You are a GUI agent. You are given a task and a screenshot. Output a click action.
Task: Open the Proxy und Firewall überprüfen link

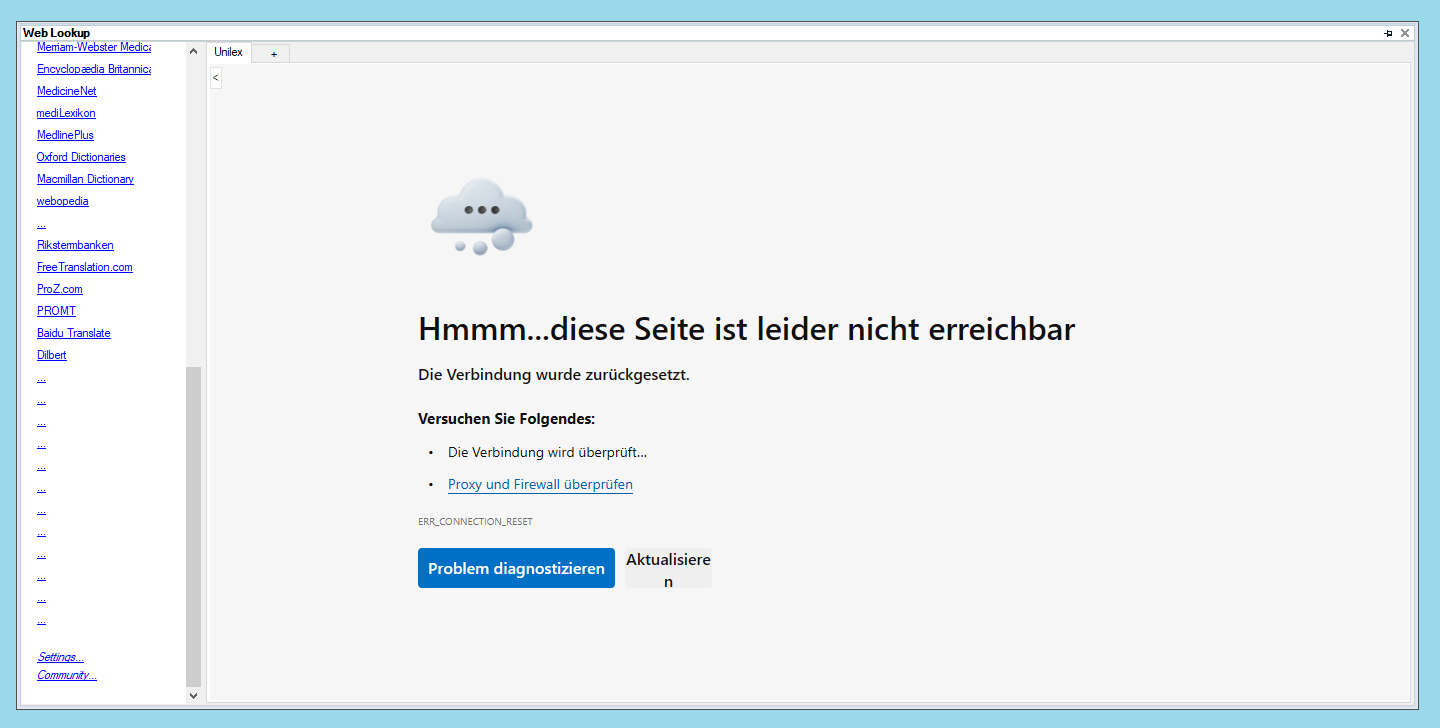pyautogui.click(x=540, y=484)
